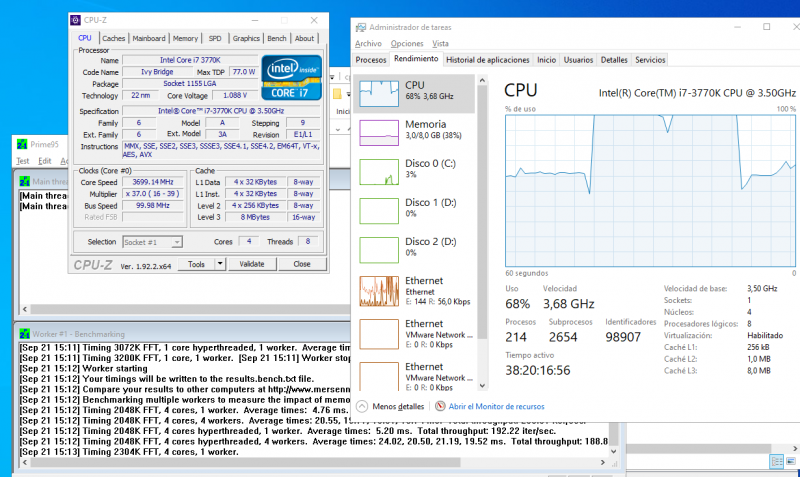Switch to the Usuarios tab
The image size is (800, 477).
[x=578, y=60]
